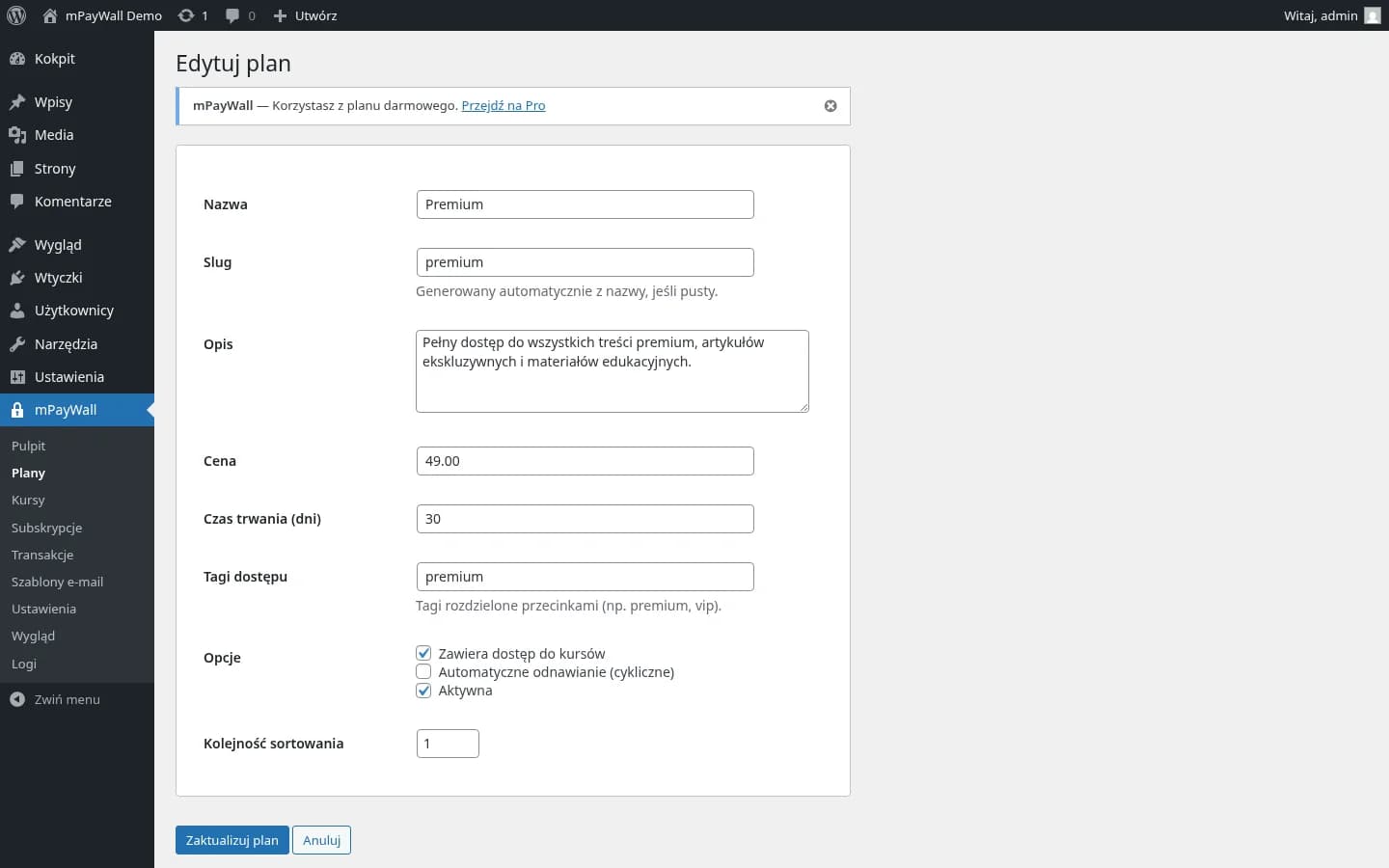The width and height of the screenshot is (1389, 868).
Task: Click the admin avatar in top bar
Action: coord(1372,15)
